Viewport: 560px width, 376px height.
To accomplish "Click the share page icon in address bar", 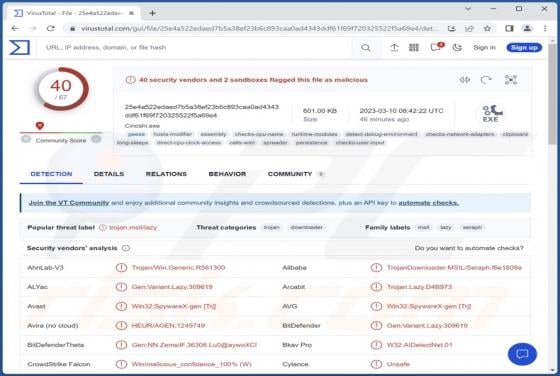I will click(x=469, y=29).
